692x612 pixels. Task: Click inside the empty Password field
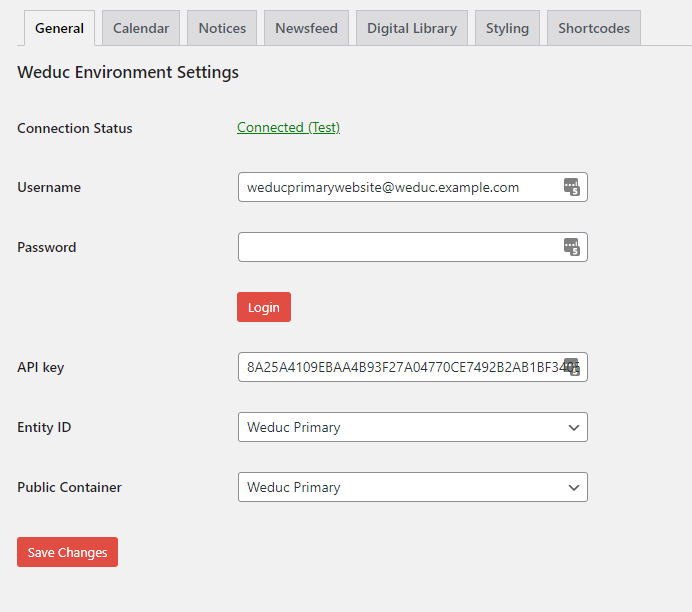coord(395,247)
